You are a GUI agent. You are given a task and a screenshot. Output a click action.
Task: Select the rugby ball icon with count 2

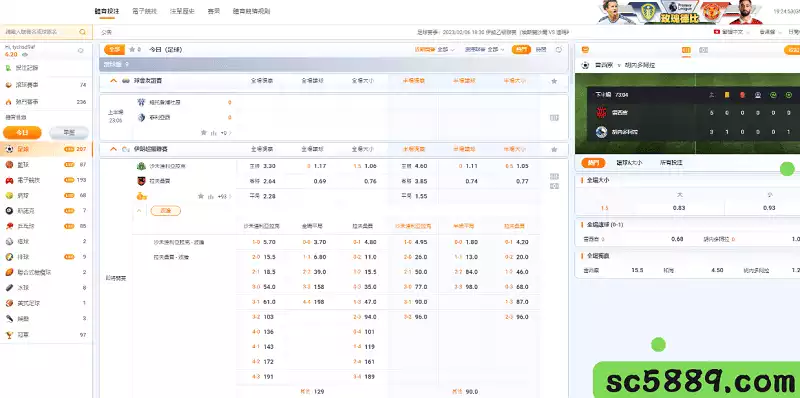(9, 272)
